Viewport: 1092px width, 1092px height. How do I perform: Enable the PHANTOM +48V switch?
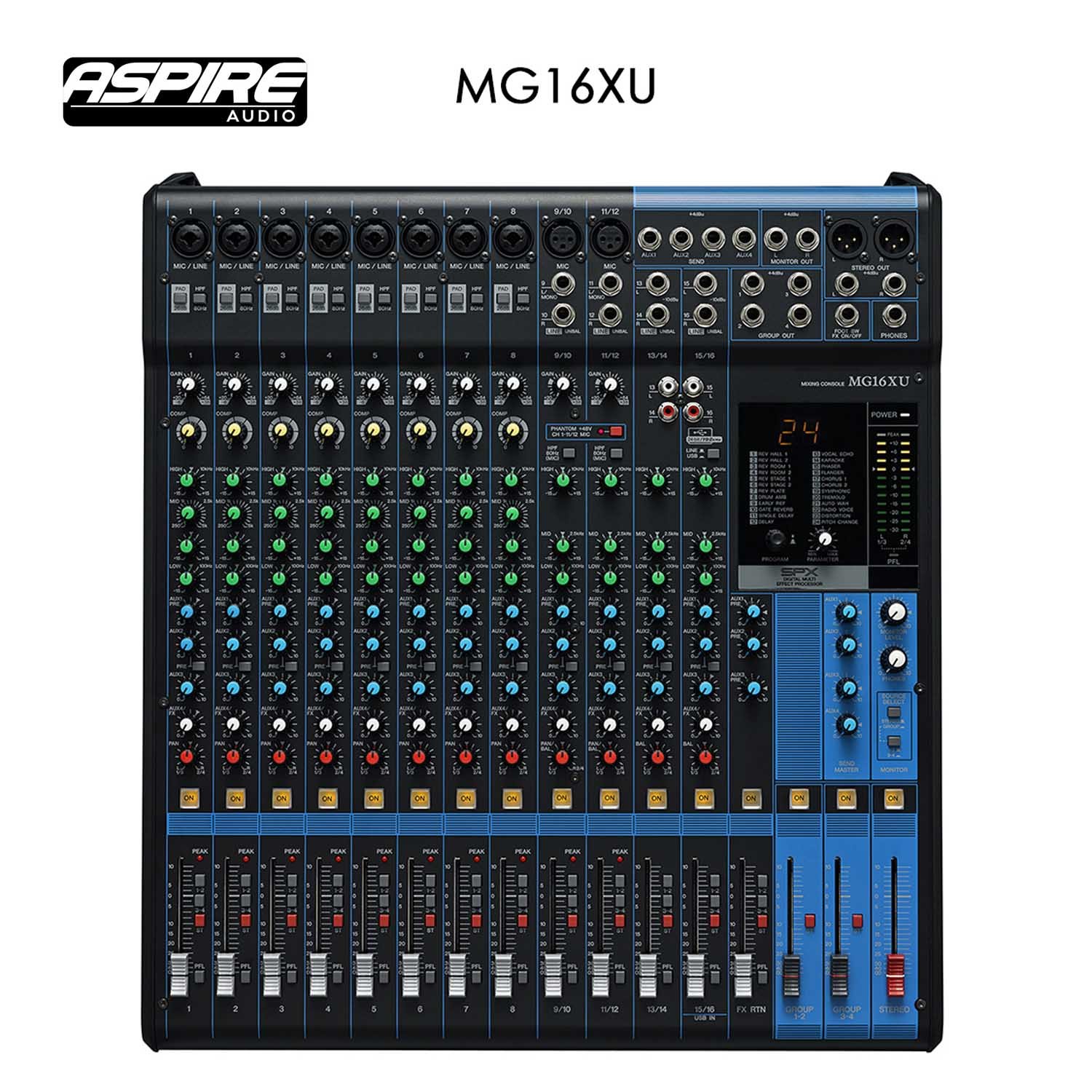coord(615,432)
